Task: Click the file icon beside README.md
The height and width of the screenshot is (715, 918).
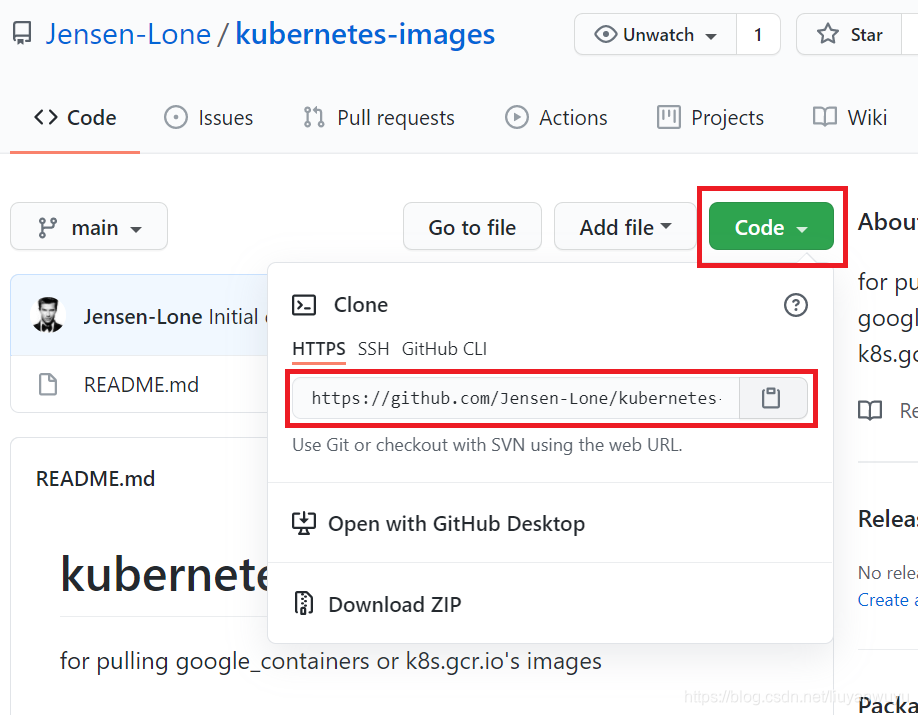Action: coord(48,385)
